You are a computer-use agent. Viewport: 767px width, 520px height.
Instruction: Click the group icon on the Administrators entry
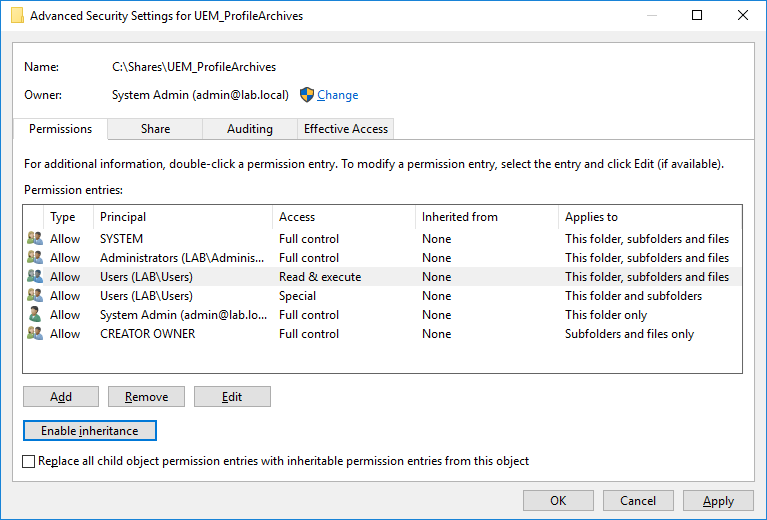(x=35, y=258)
